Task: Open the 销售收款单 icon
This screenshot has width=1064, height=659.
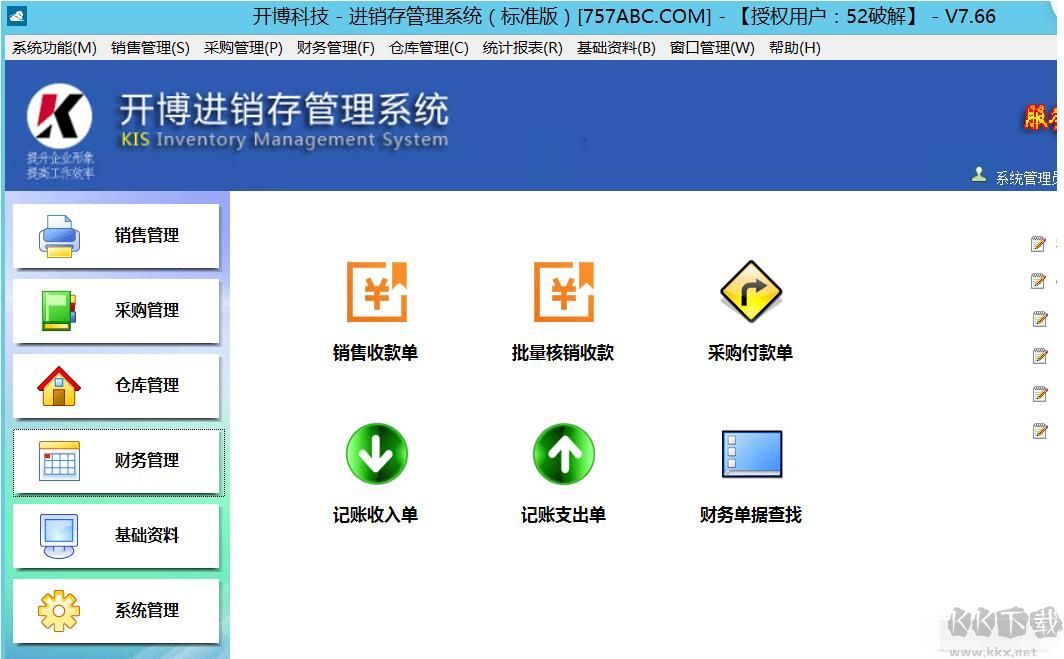Action: pos(377,291)
